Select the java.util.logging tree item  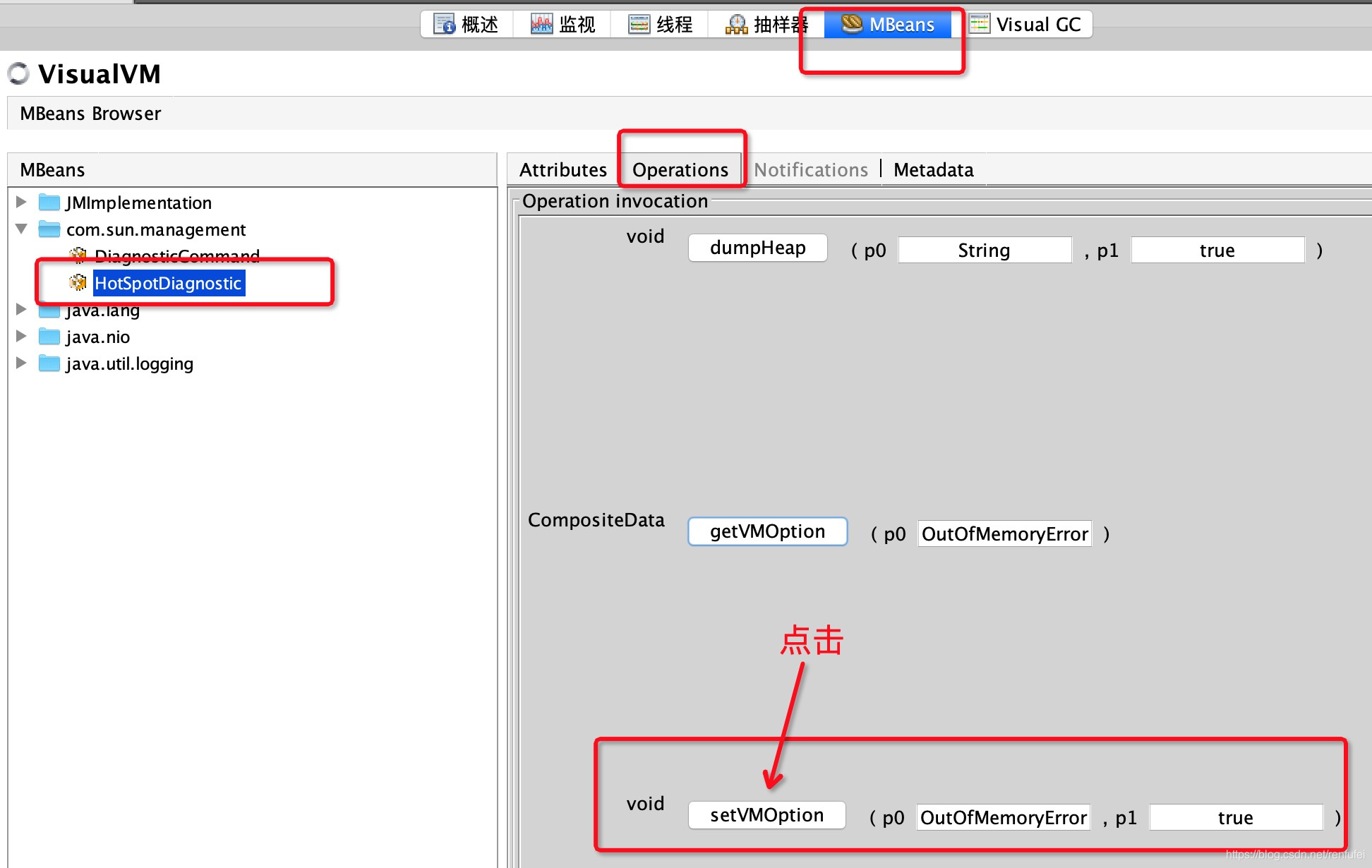tap(129, 364)
